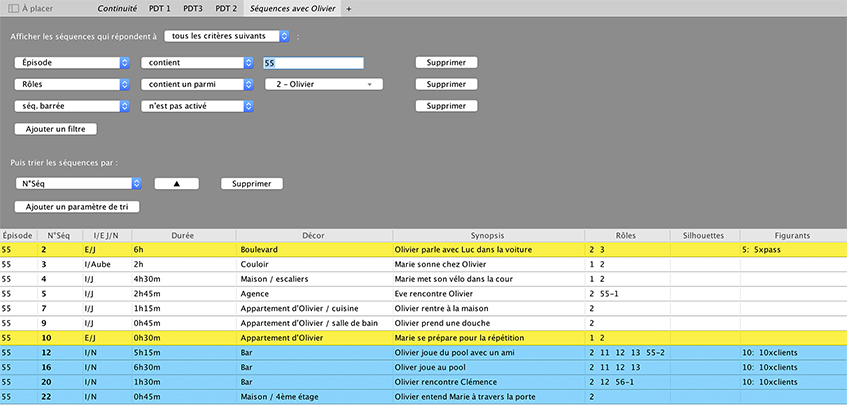Select 'Maison / escaliers' décor cell

point(314,279)
